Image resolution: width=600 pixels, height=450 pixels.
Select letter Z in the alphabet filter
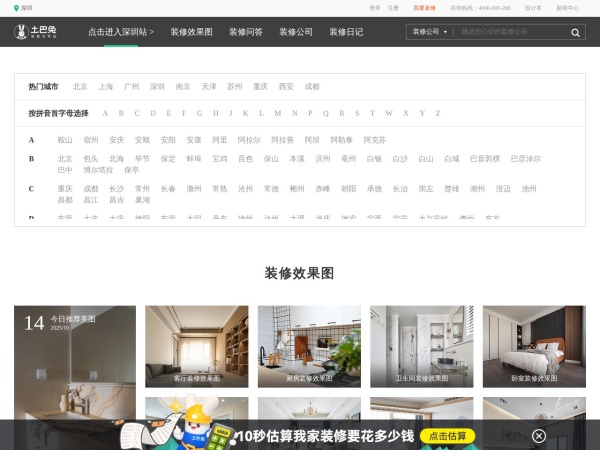point(436,113)
